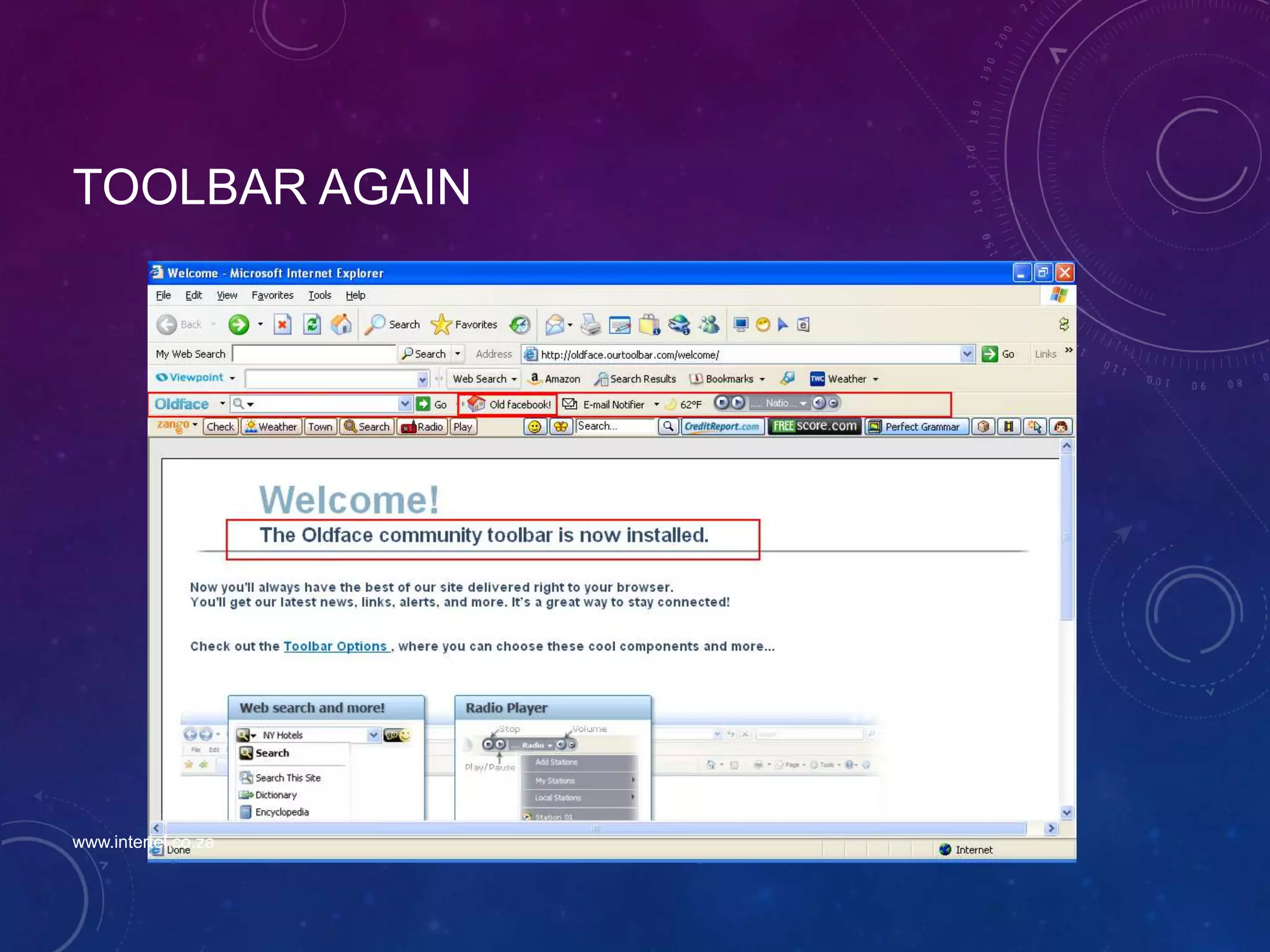Click the address bar URL field
This screenshot has width=1270, height=952.
coord(747,354)
